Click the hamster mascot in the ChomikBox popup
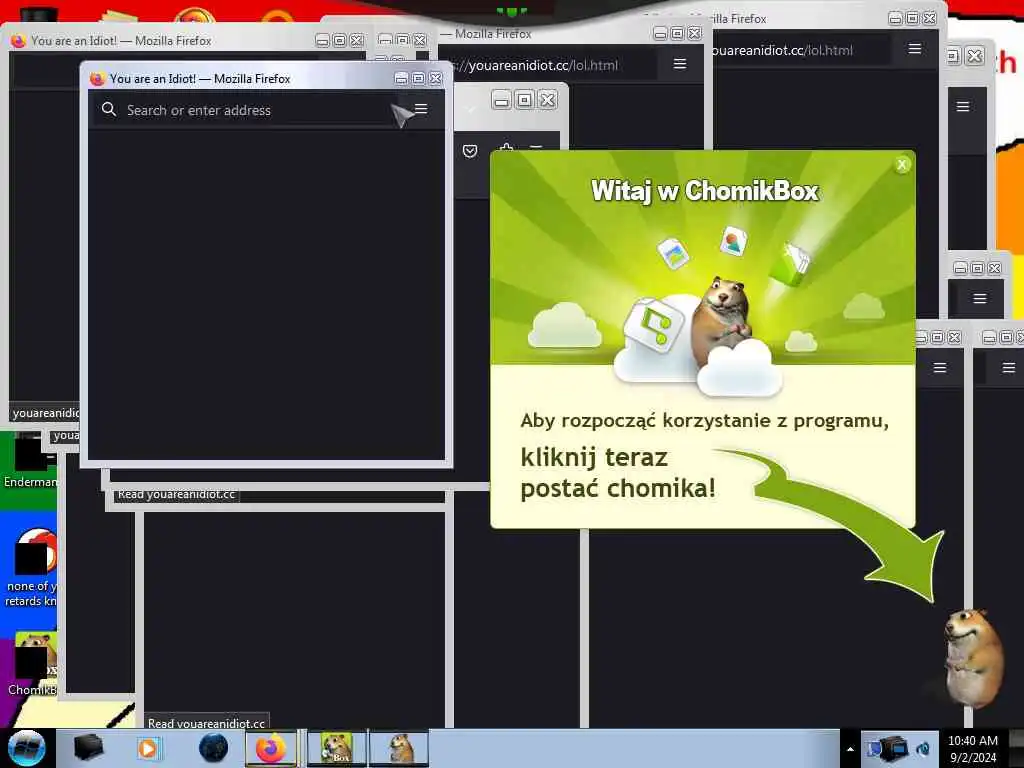Screen dimensions: 1024x768 pyautogui.click(x=720, y=320)
